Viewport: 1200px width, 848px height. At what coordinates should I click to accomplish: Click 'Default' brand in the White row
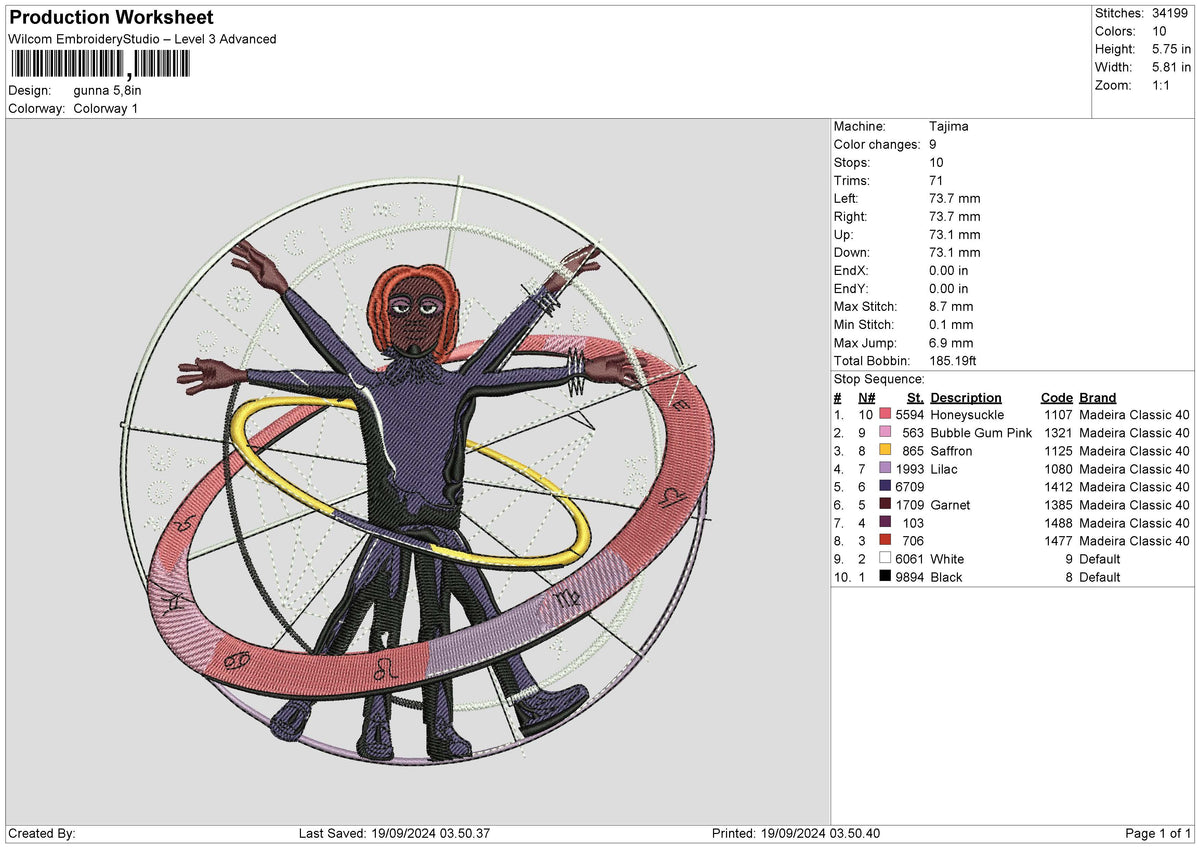click(1100, 559)
